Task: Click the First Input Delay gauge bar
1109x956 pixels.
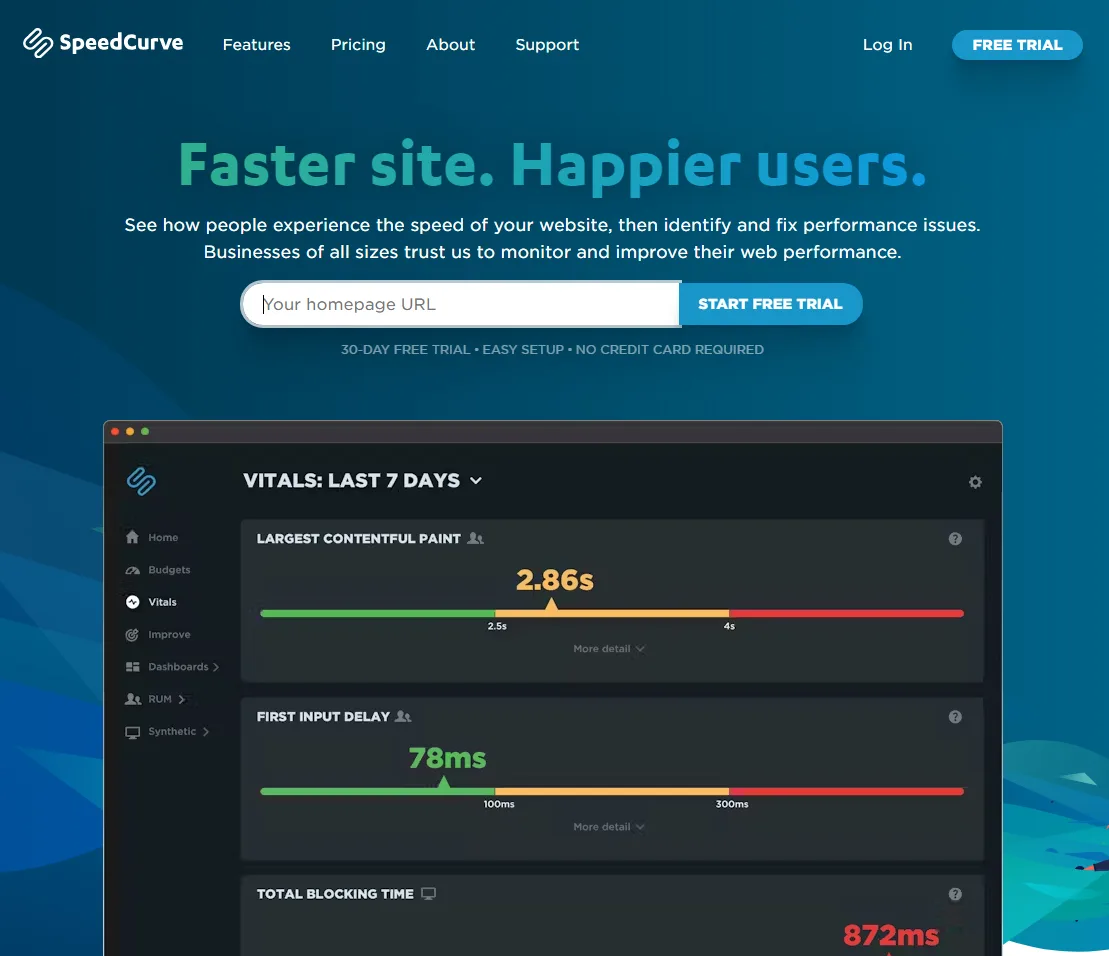Action: 612,791
